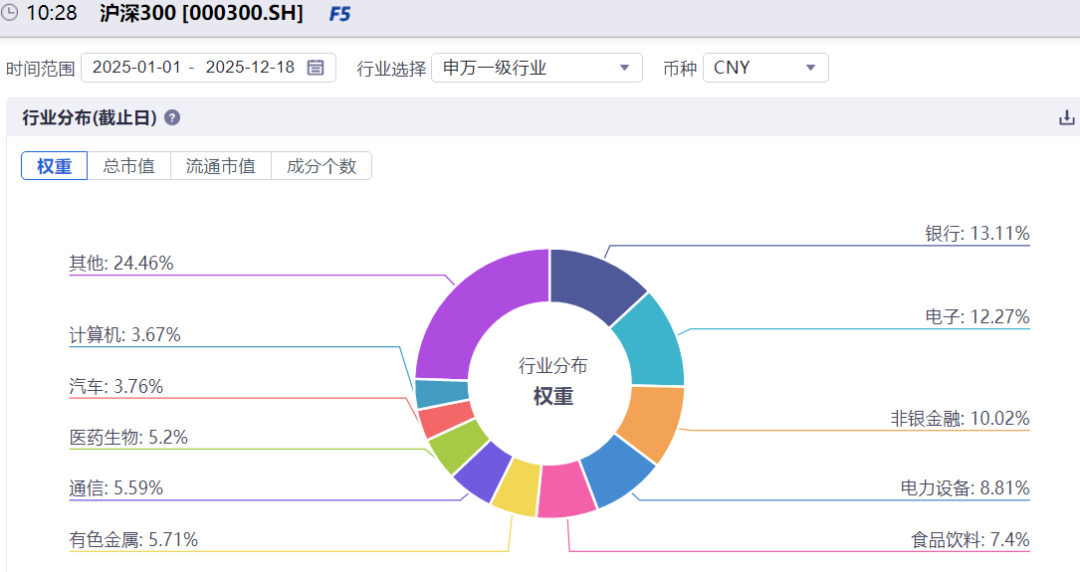Viewport: 1080px width, 572px height.
Task: Click the indigo 通信 donut segment
Action: tap(481, 473)
